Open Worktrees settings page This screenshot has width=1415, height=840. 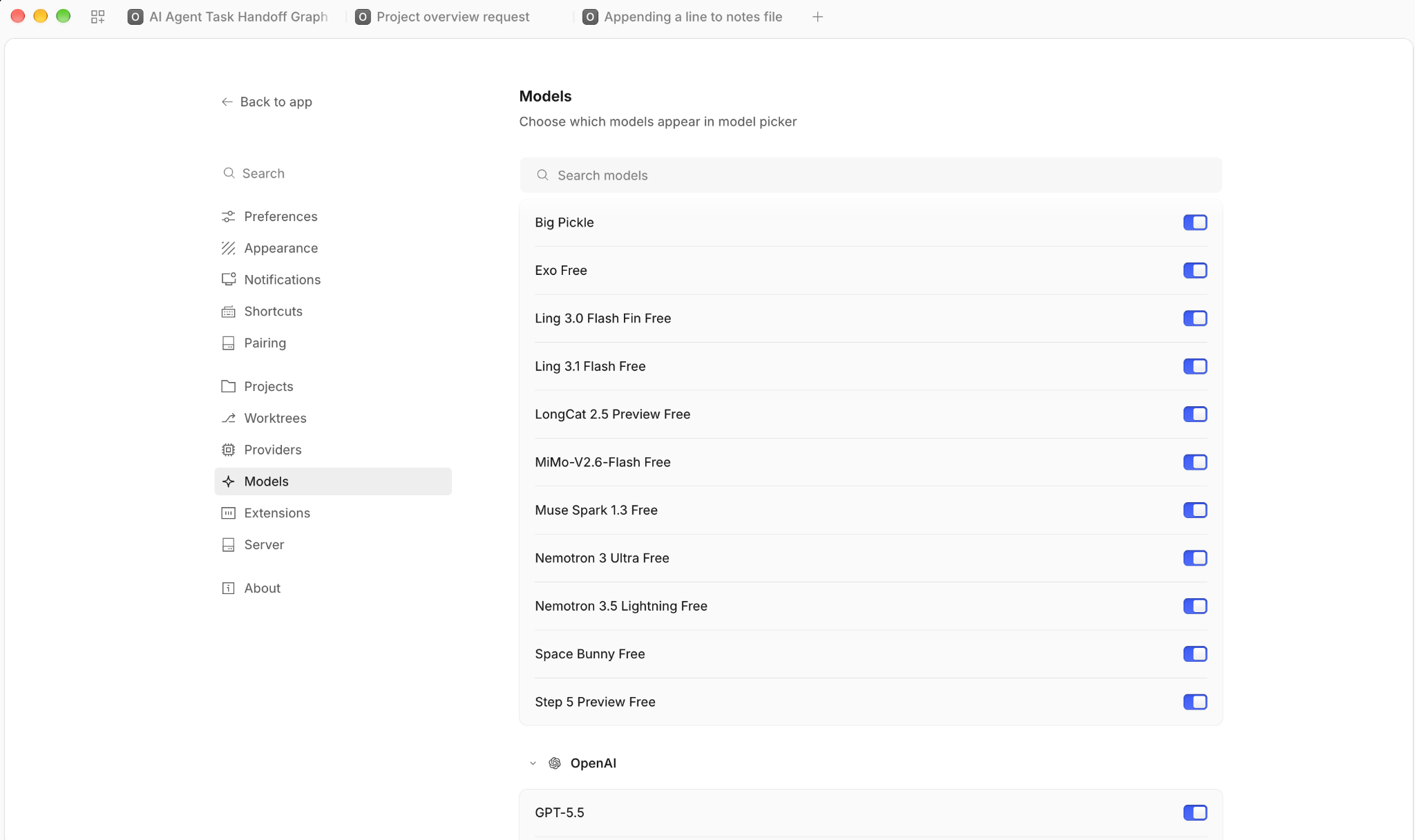tap(333, 418)
